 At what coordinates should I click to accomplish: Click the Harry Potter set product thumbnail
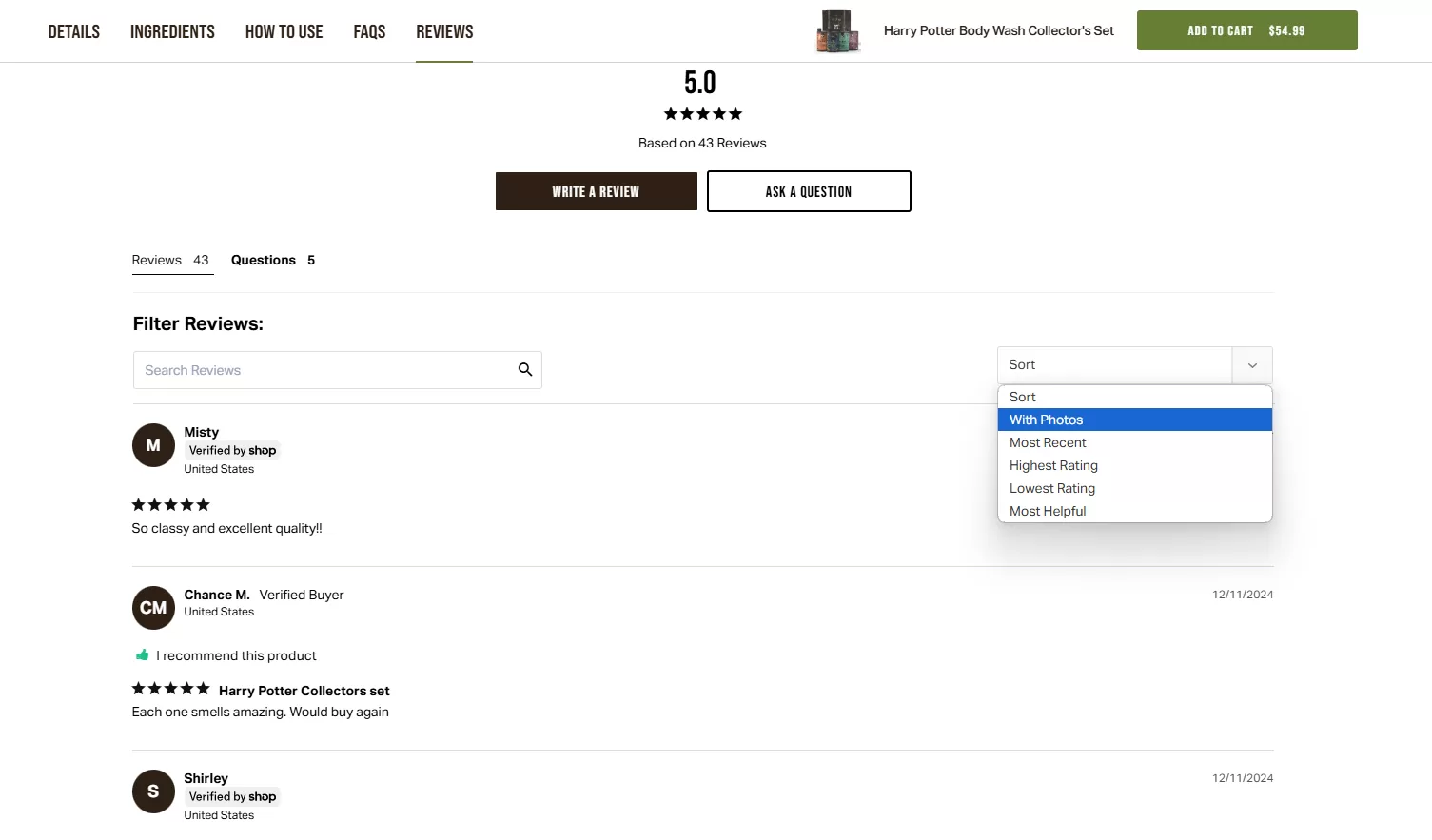coord(837,31)
